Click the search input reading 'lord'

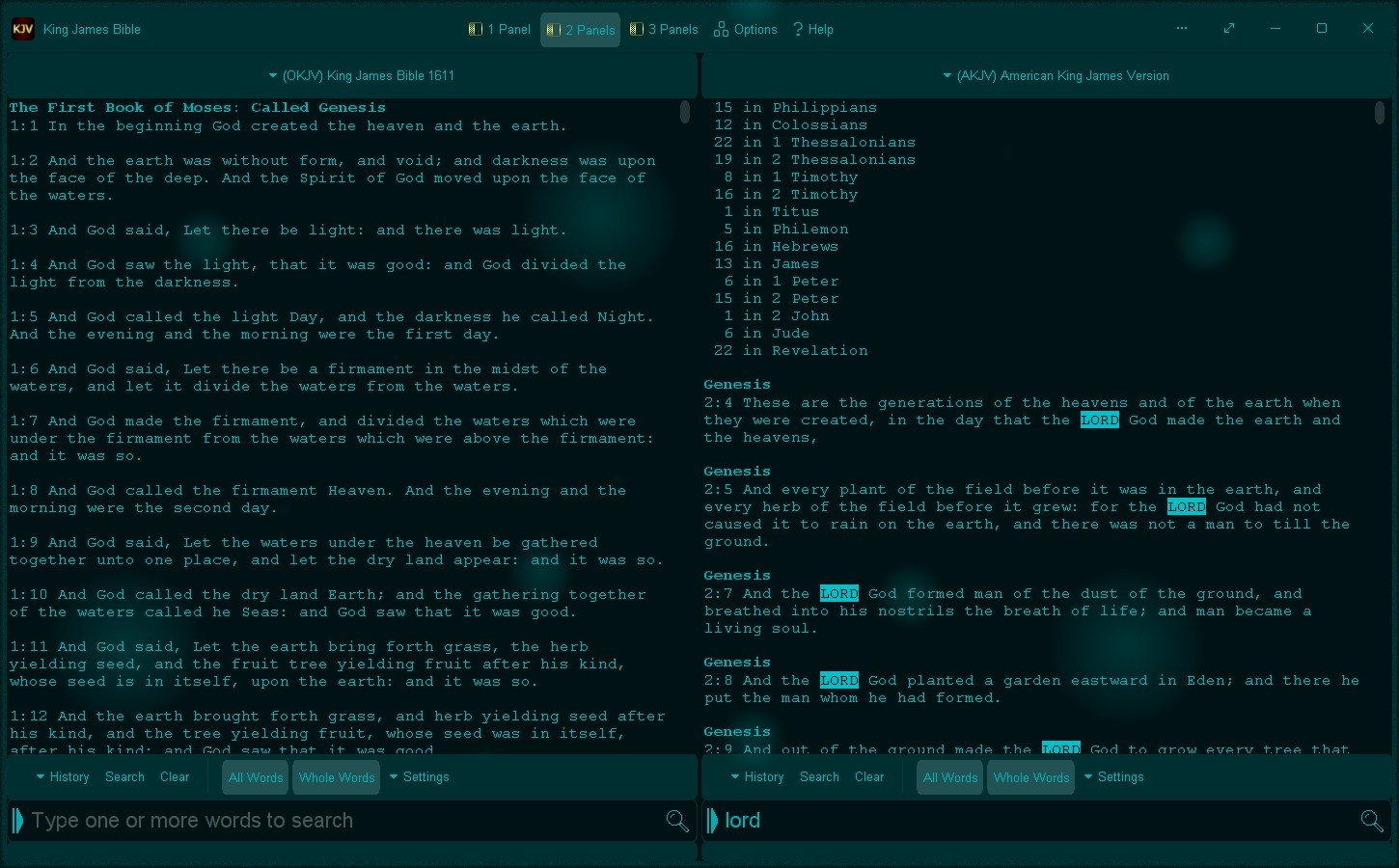click(868, 821)
